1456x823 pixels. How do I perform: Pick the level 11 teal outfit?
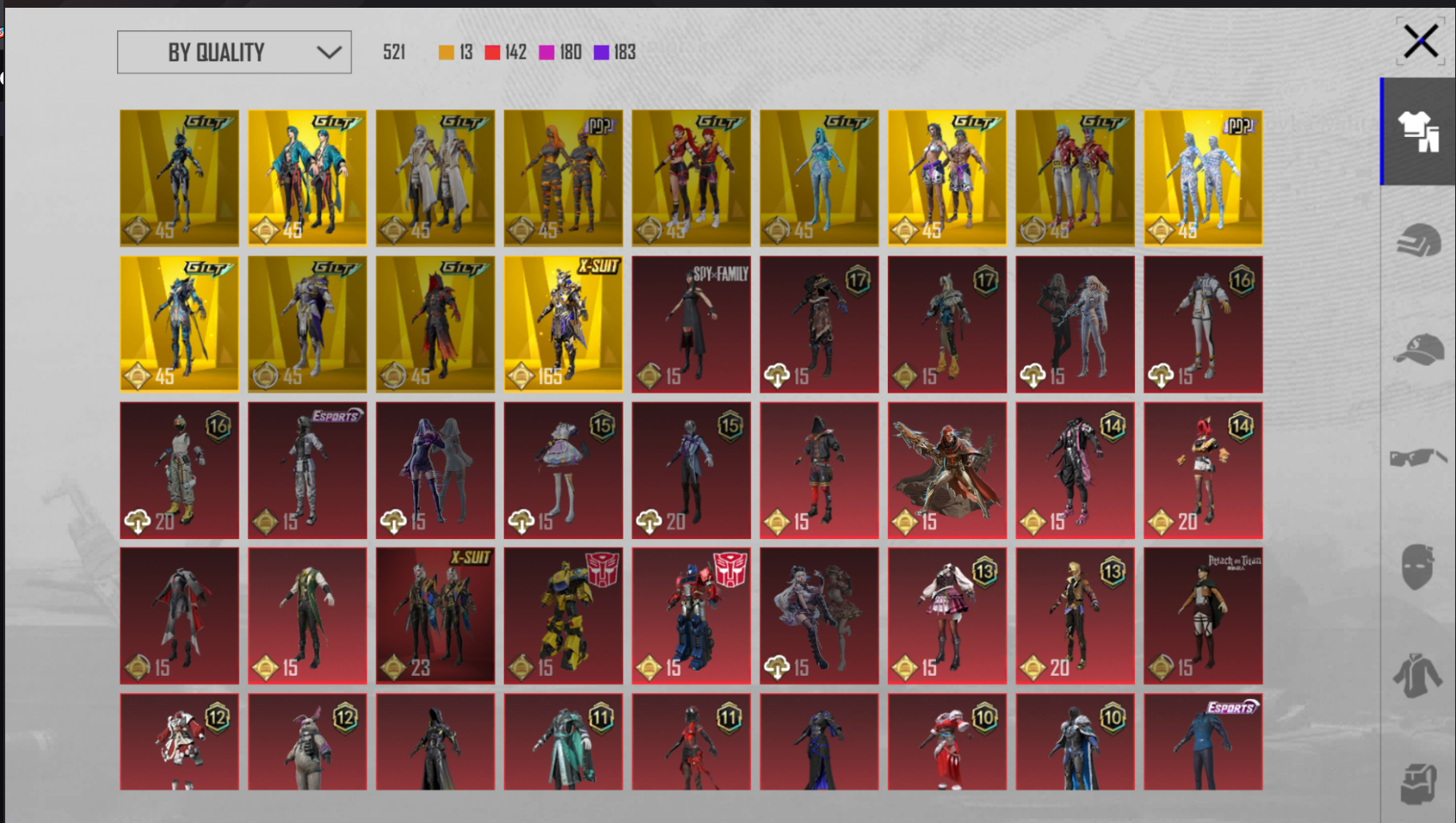click(563, 742)
